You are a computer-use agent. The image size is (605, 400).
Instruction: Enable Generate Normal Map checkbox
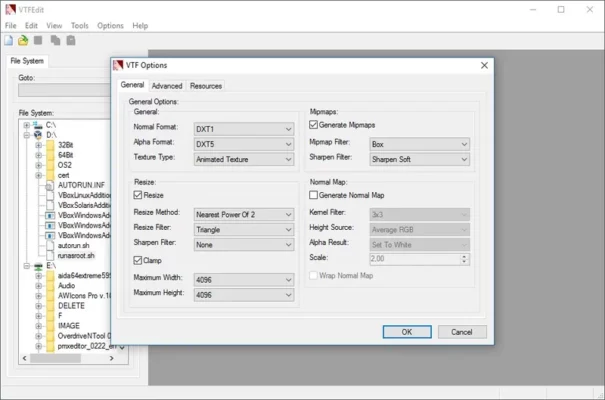314,196
